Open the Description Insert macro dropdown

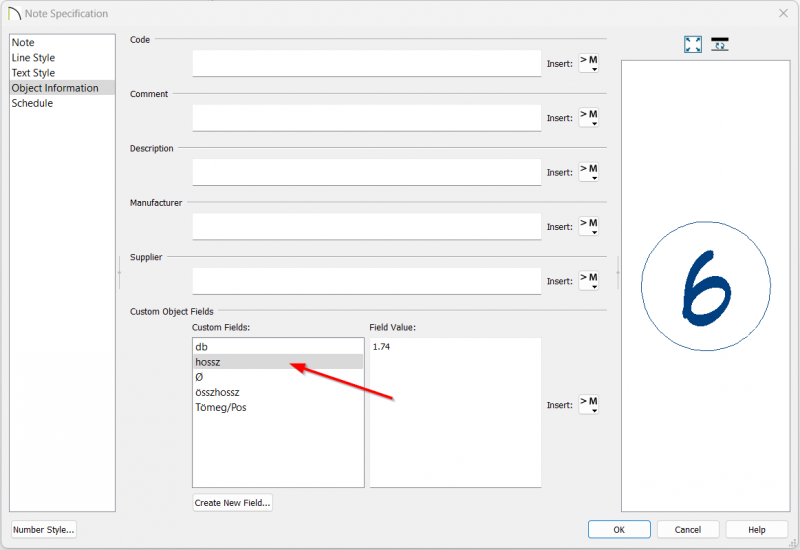point(588,172)
